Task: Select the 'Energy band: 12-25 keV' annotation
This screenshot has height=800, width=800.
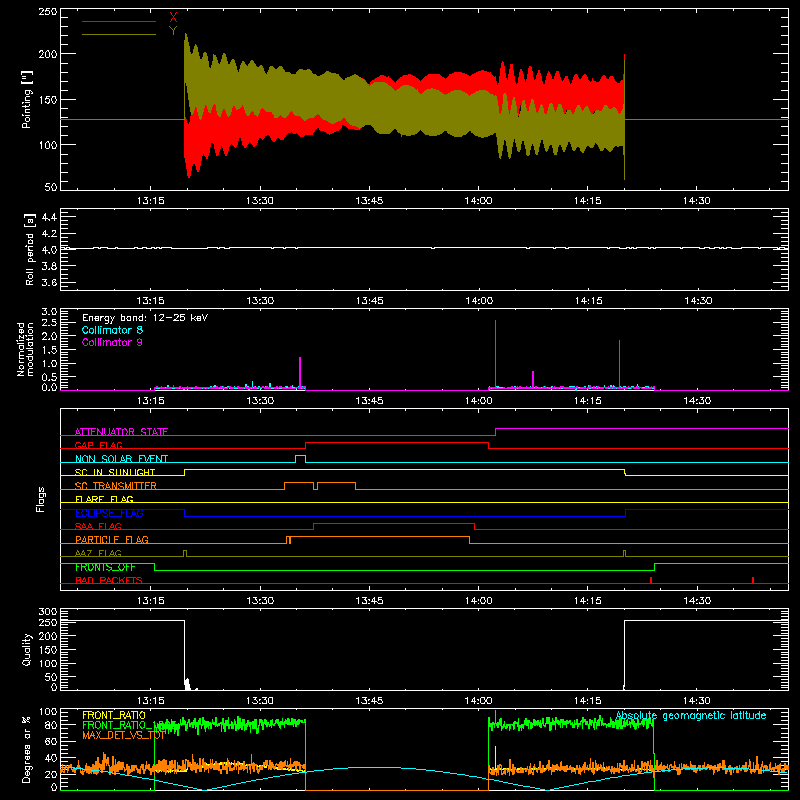Action: point(145,318)
